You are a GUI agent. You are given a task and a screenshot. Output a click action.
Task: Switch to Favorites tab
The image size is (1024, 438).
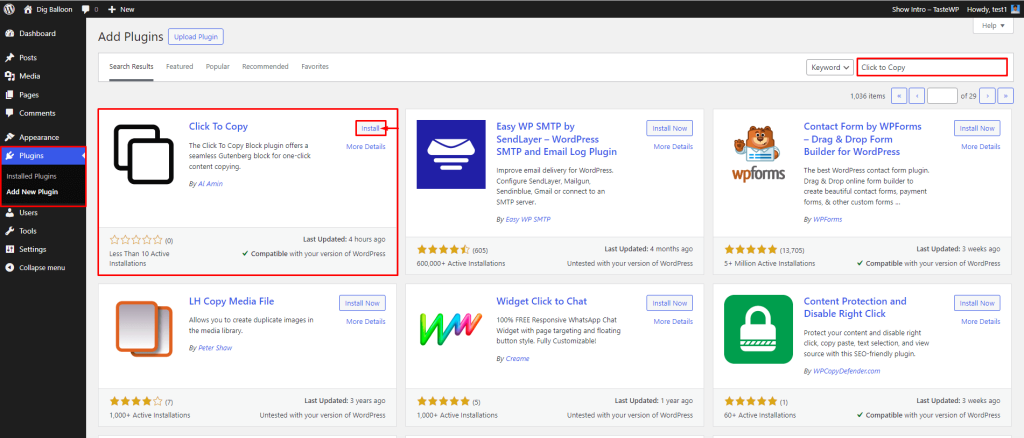point(315,67)
